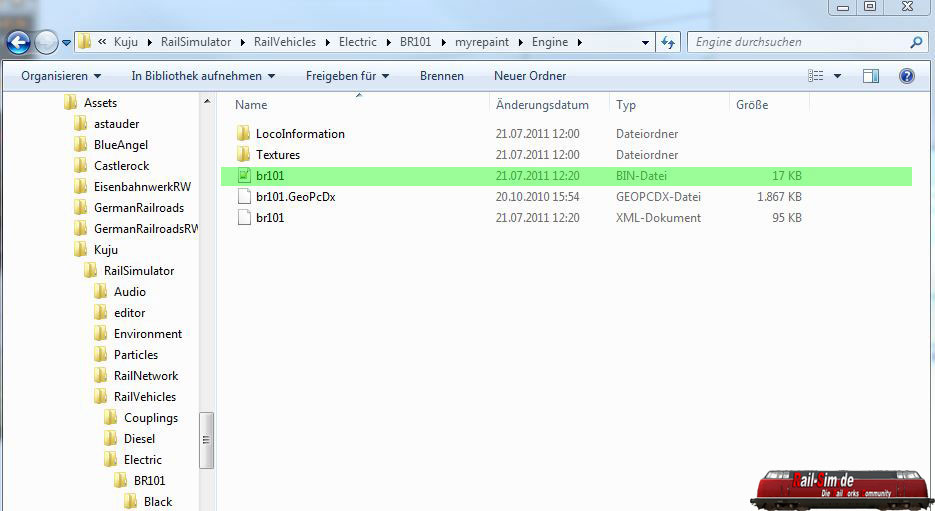Select the br101 XML-Dokument file icon

244,218
